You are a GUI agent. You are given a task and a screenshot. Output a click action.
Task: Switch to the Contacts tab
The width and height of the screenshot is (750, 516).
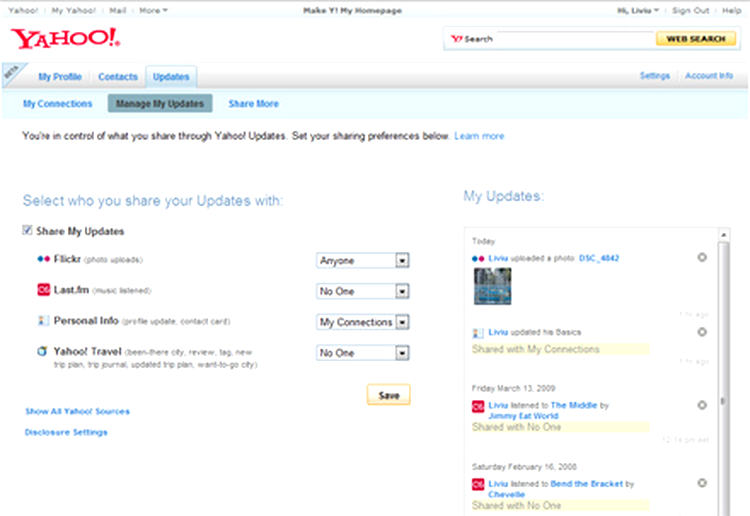(x=118, y=77)
